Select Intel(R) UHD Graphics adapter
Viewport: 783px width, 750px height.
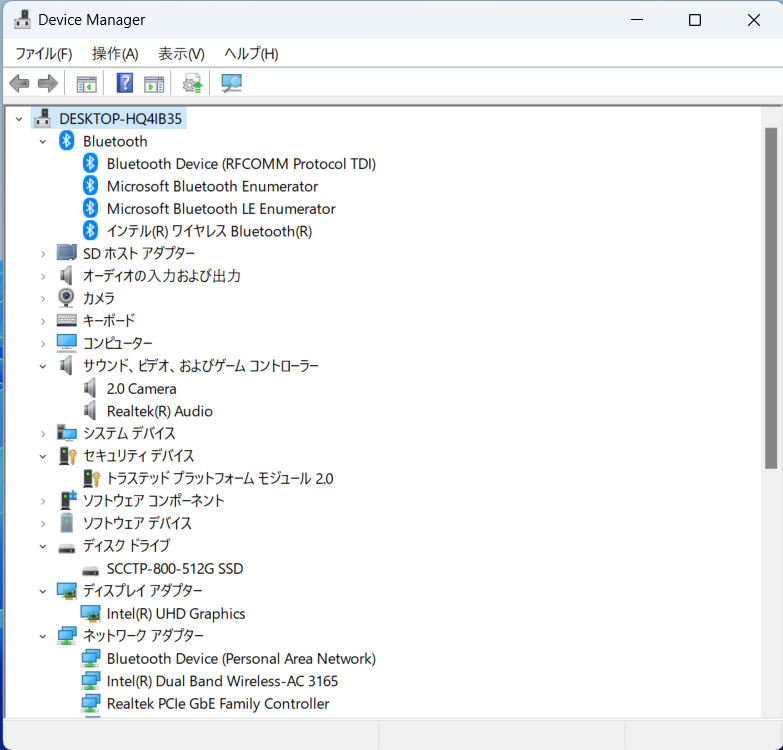176,614
